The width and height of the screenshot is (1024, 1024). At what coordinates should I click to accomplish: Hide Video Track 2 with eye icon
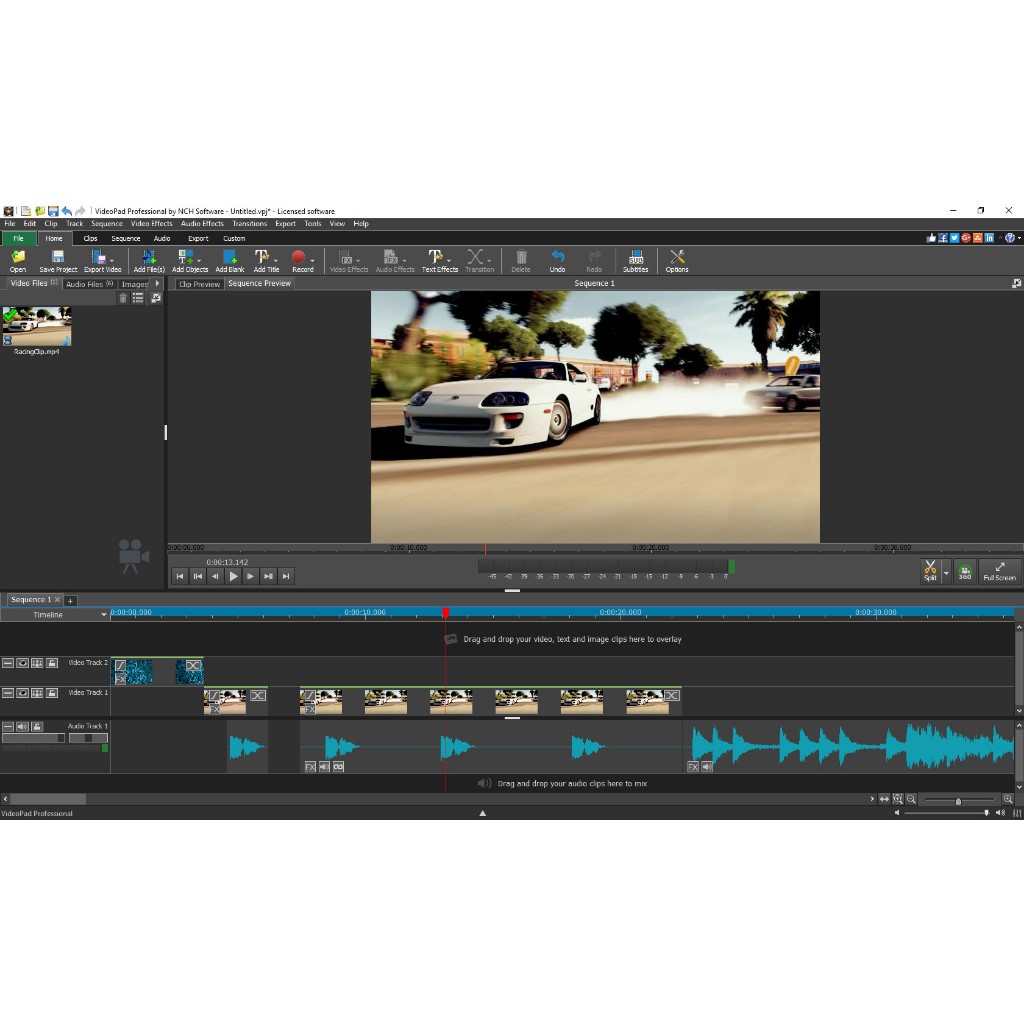22,663
